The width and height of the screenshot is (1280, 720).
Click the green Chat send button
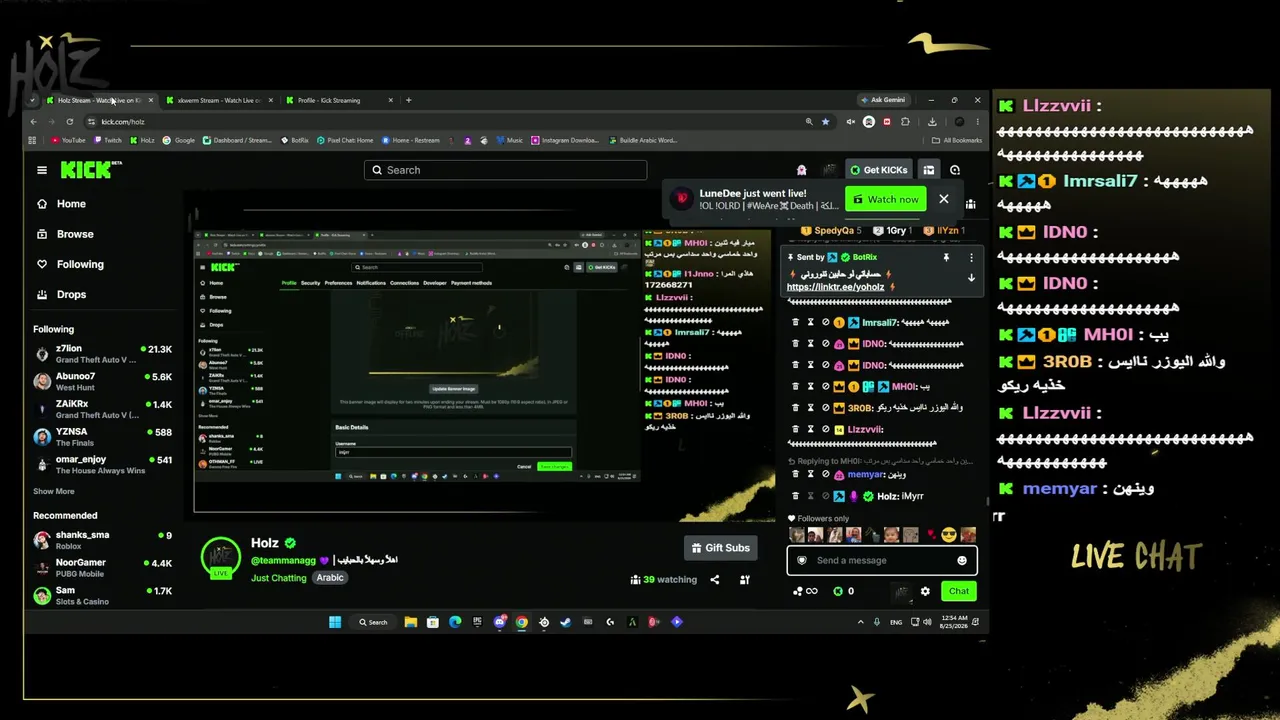click(x=958, y=591)
